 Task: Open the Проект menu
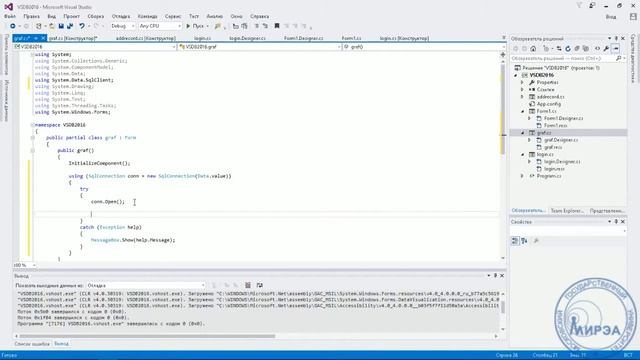tap(71, 16)
